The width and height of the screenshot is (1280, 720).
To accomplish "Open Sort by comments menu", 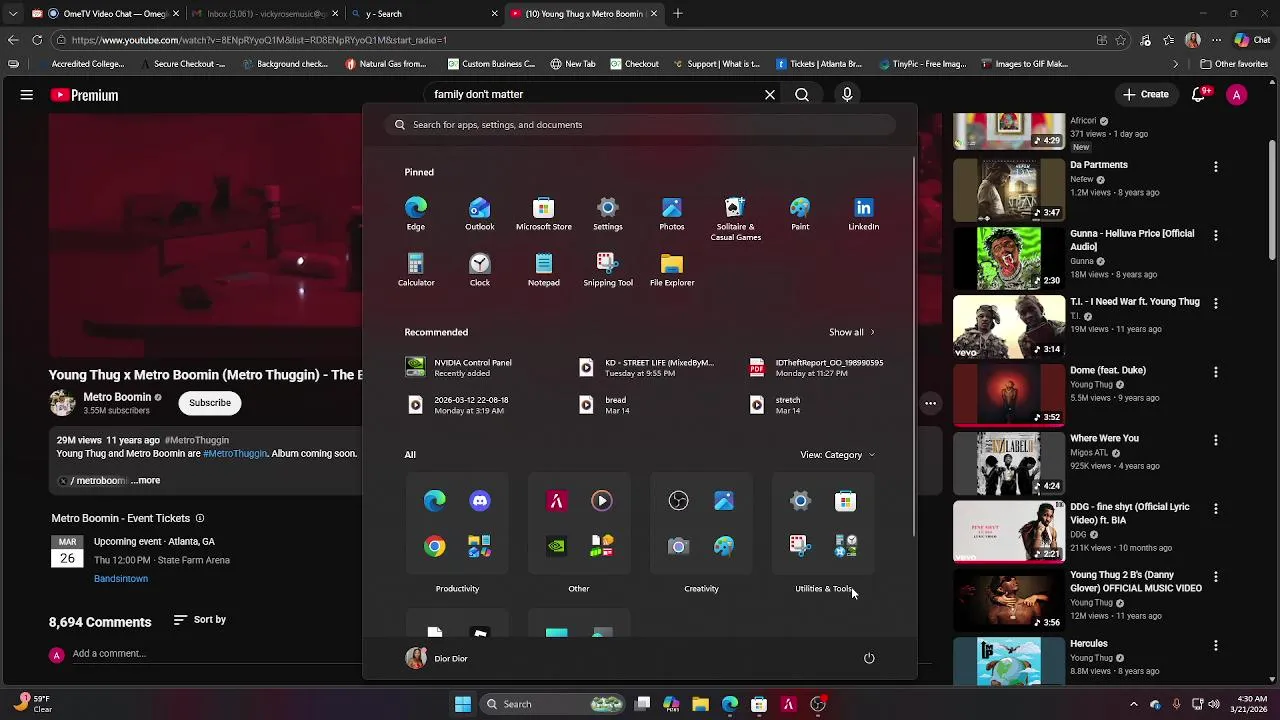I will (200, 620).
